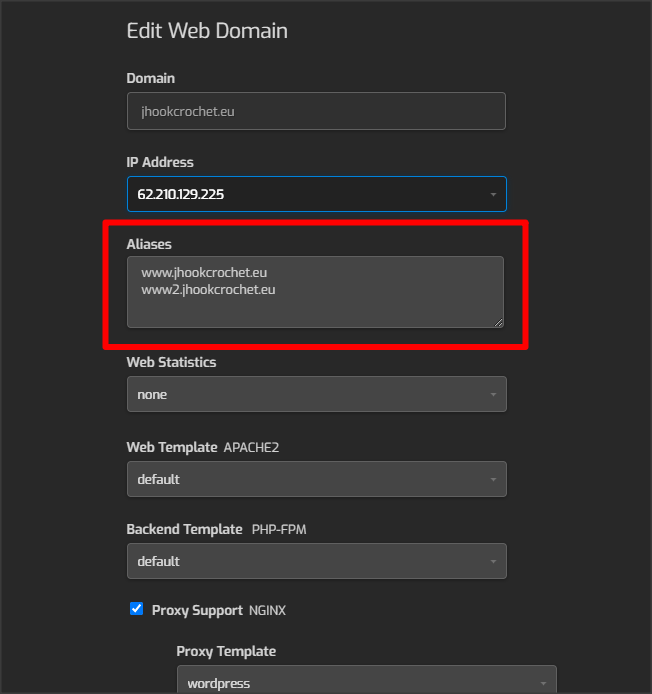652x694 pixels.
Task: Click the Proxy Support NGINX label
Action: point(219,610)
